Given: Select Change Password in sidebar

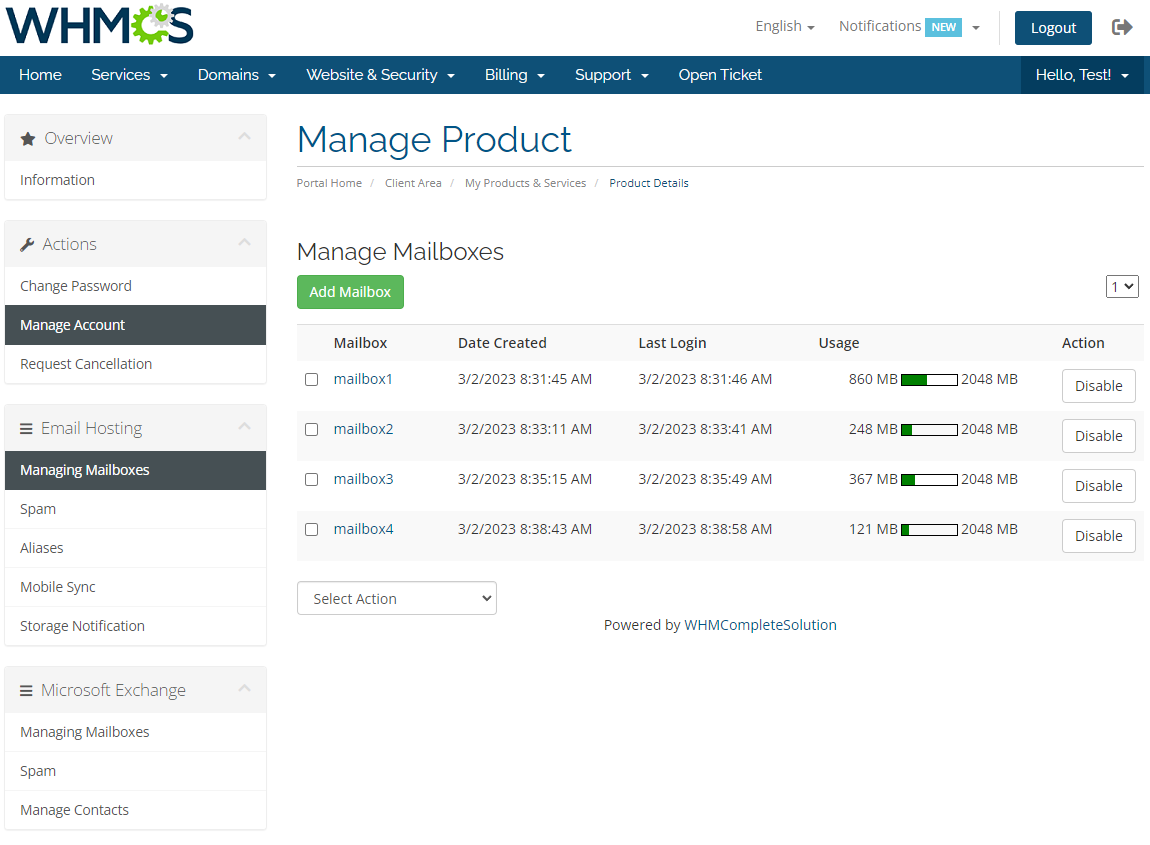Looking at the screenshot, I should 136,286.
